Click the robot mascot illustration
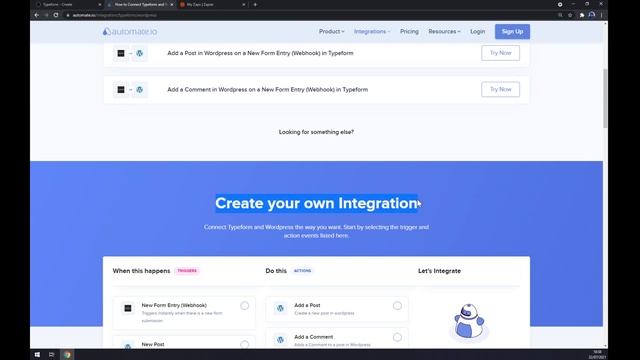 coord(469,321)
